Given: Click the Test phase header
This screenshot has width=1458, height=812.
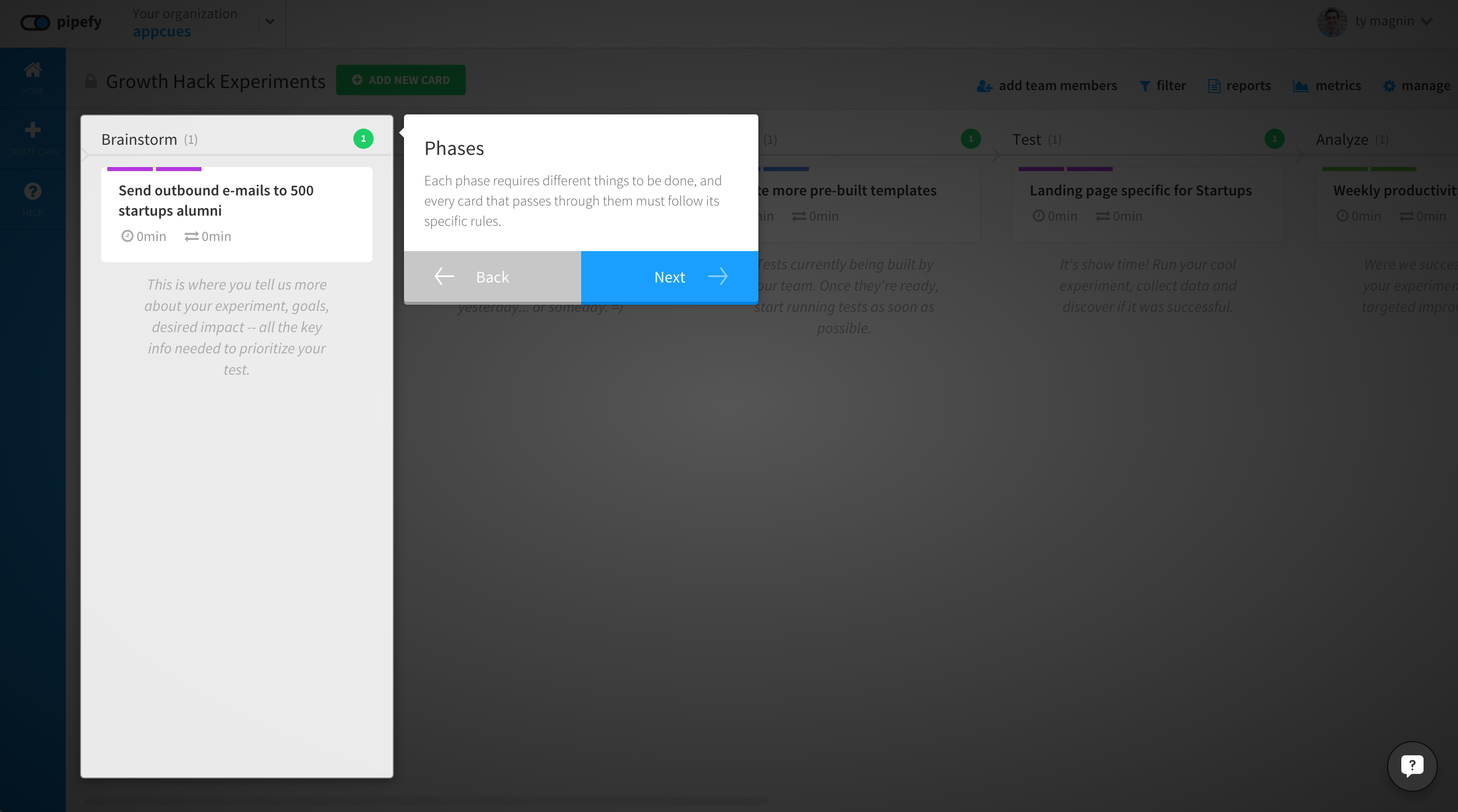Looking at the screenshot, I should pyautogui.click(x=1026, y=139).
